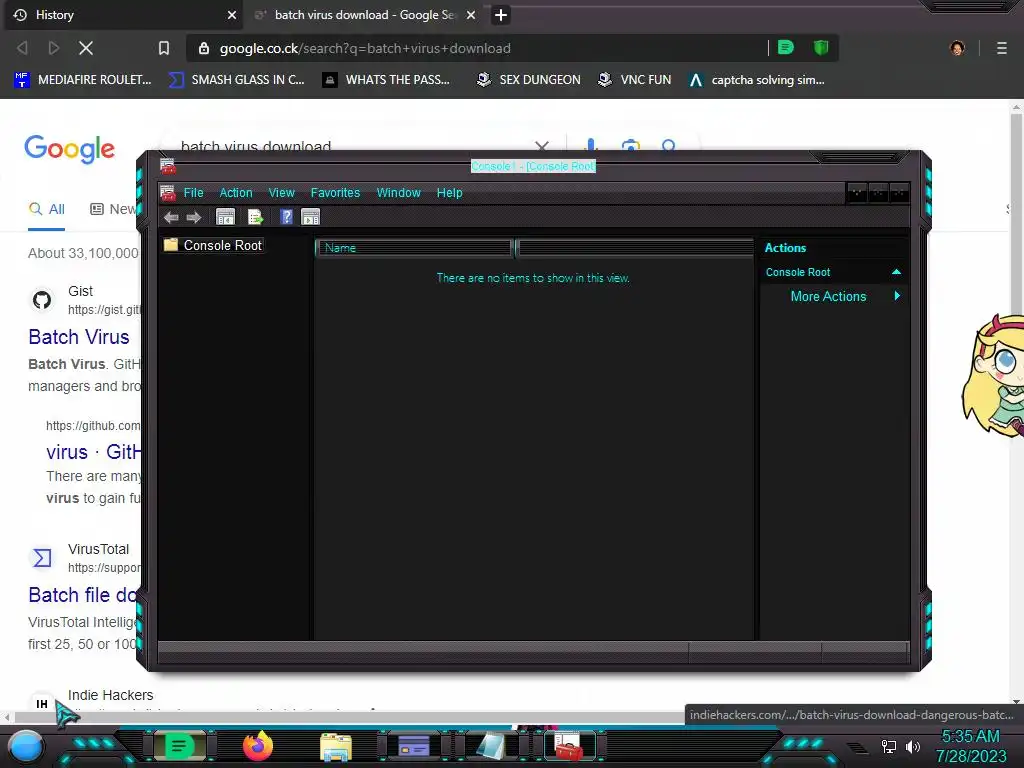Viewport: 1024px width, 768px height.
Task: Switch to the History browser tab
Action: coord(122,15)
